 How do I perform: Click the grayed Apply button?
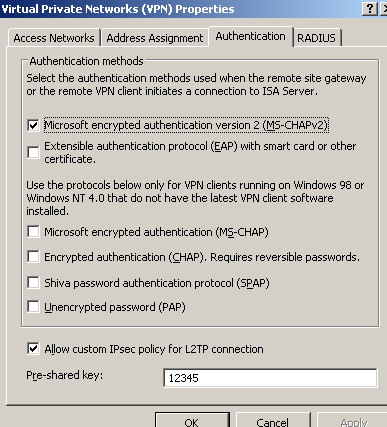tap(353, 420)
